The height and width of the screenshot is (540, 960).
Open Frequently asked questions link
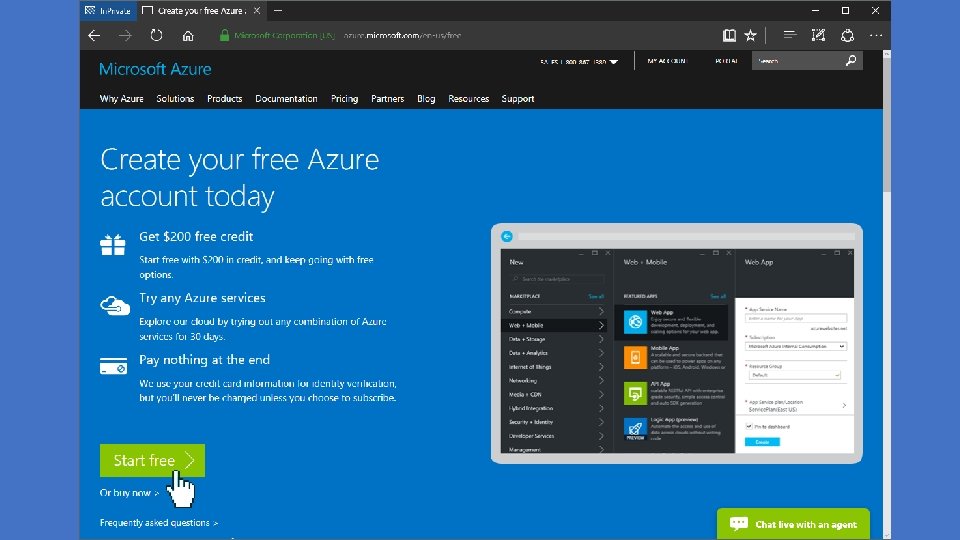tap(159, 523)
